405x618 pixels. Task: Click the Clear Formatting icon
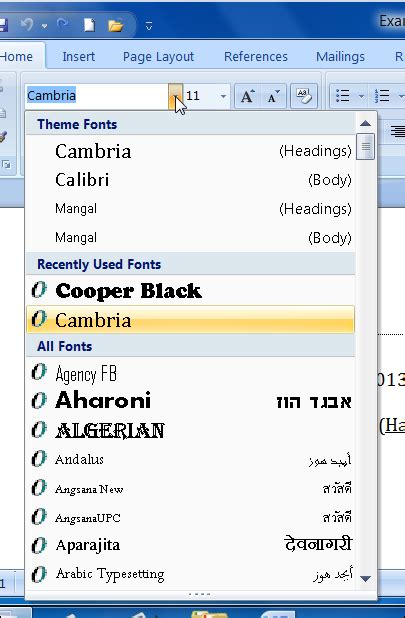304,96
